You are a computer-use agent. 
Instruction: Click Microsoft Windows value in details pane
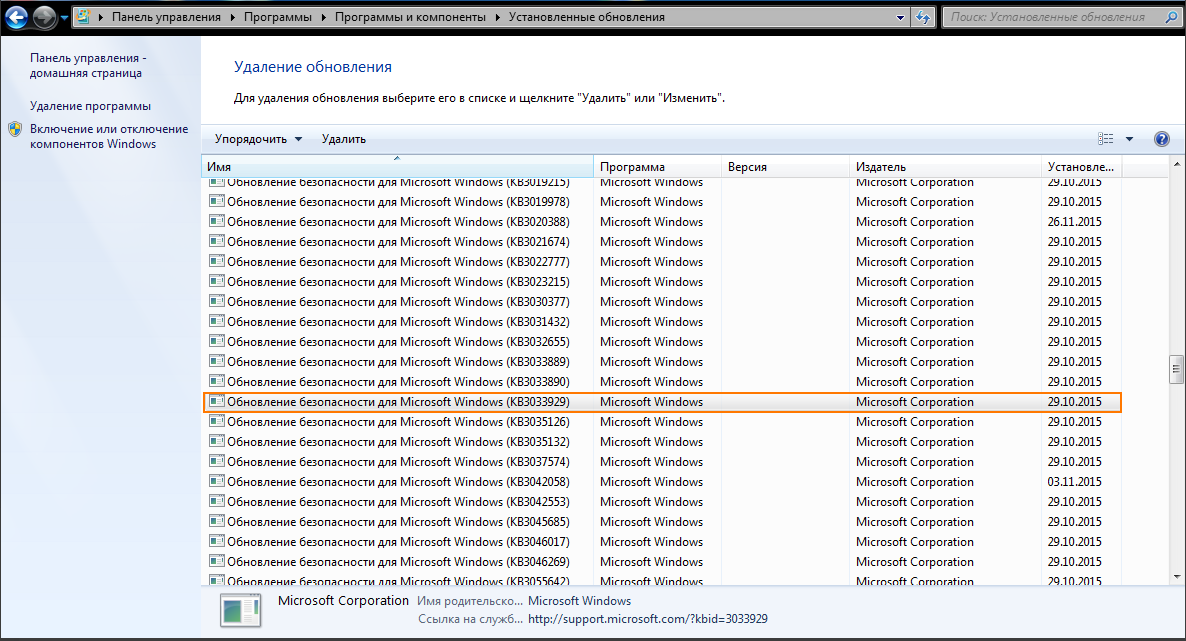579,601
